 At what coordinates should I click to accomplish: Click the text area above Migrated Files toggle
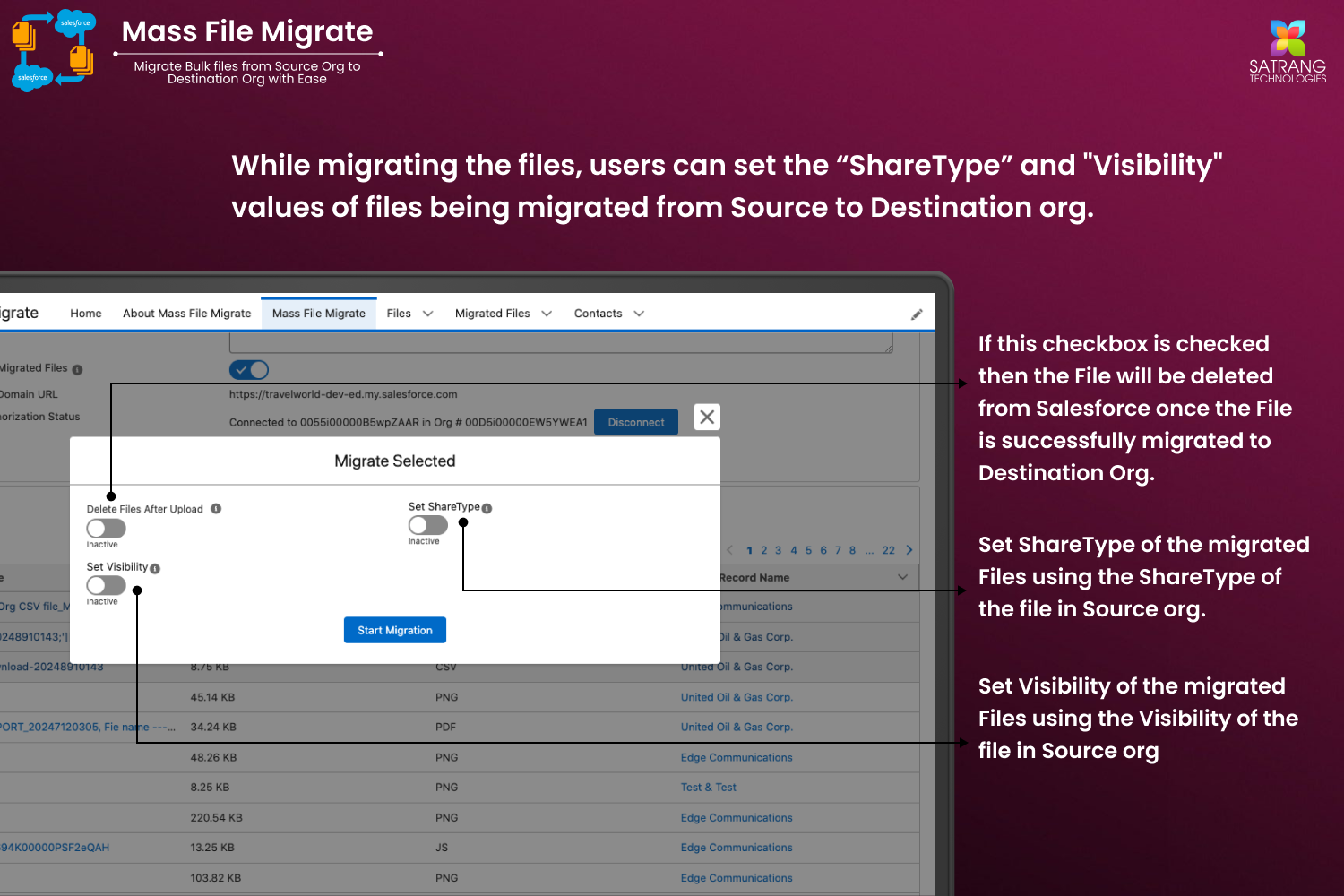(561, 342)
